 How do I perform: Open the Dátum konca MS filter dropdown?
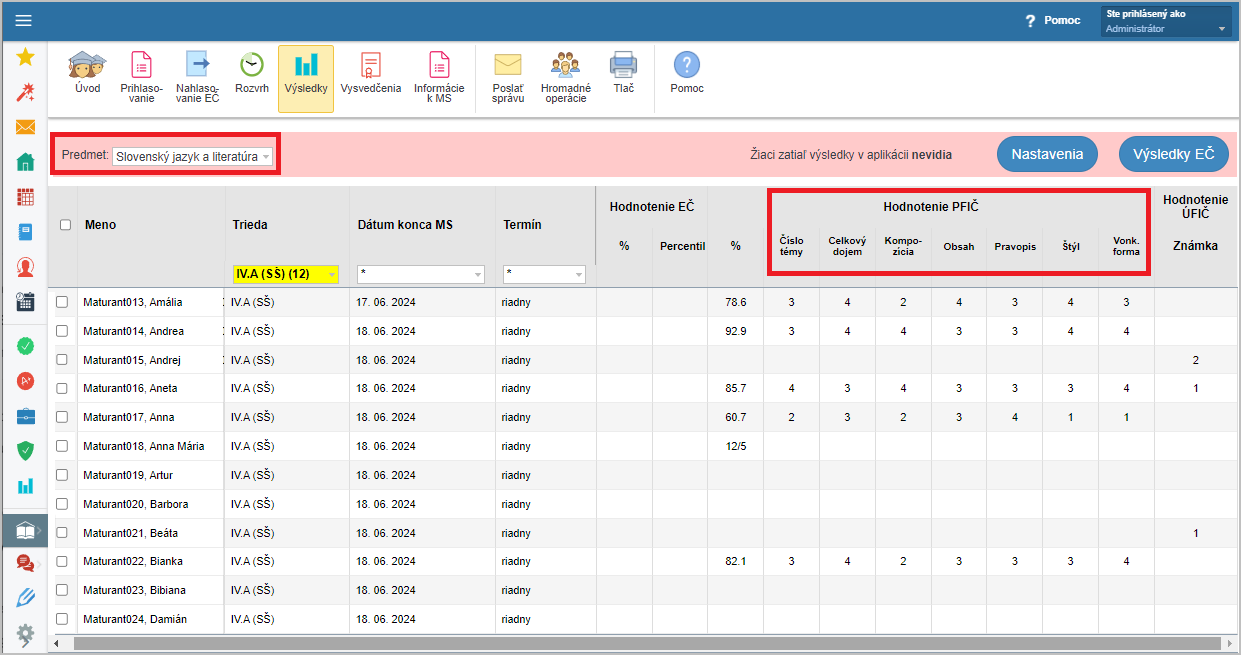pos(421,274)
